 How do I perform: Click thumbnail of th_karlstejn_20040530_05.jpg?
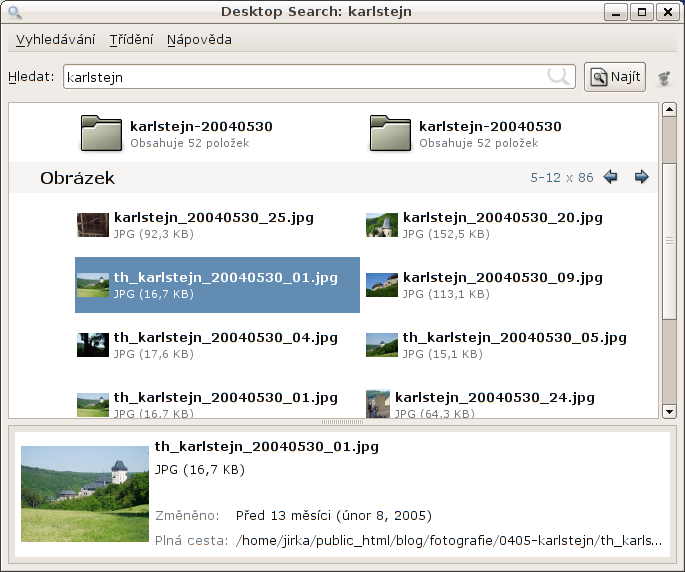[x=382, y=345]
